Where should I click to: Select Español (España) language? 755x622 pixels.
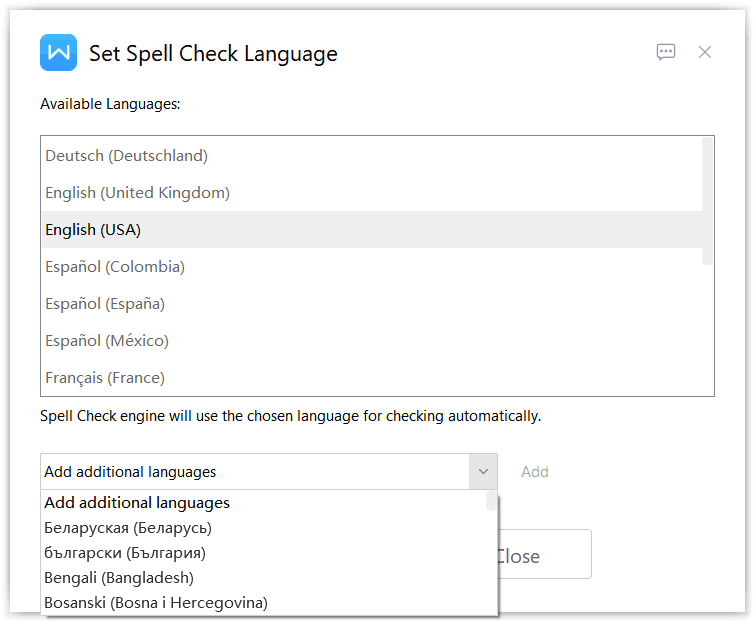click(105, 304)
